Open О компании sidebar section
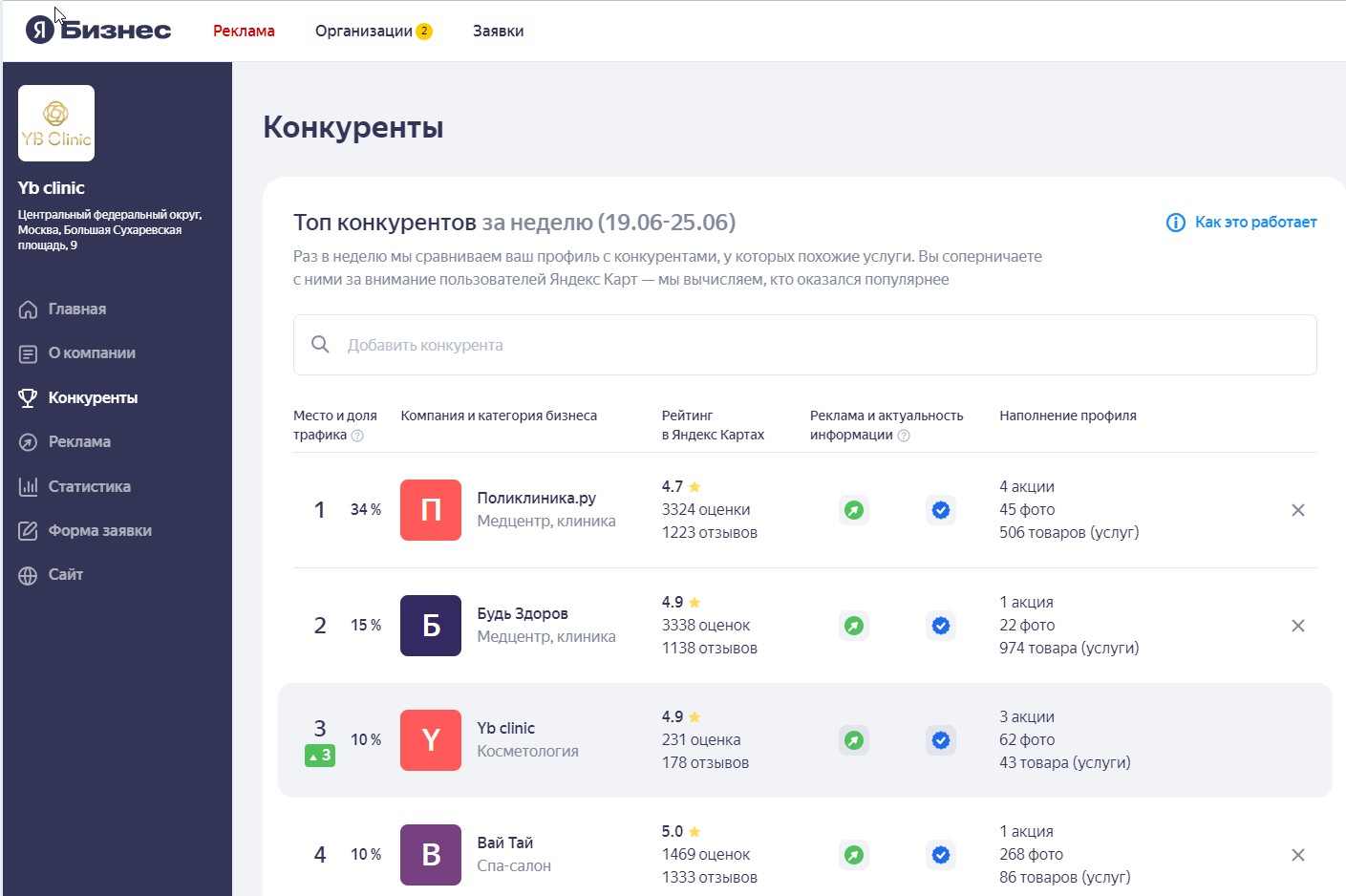Viewport: 1346px width, 896px height. tap(92, 352)
